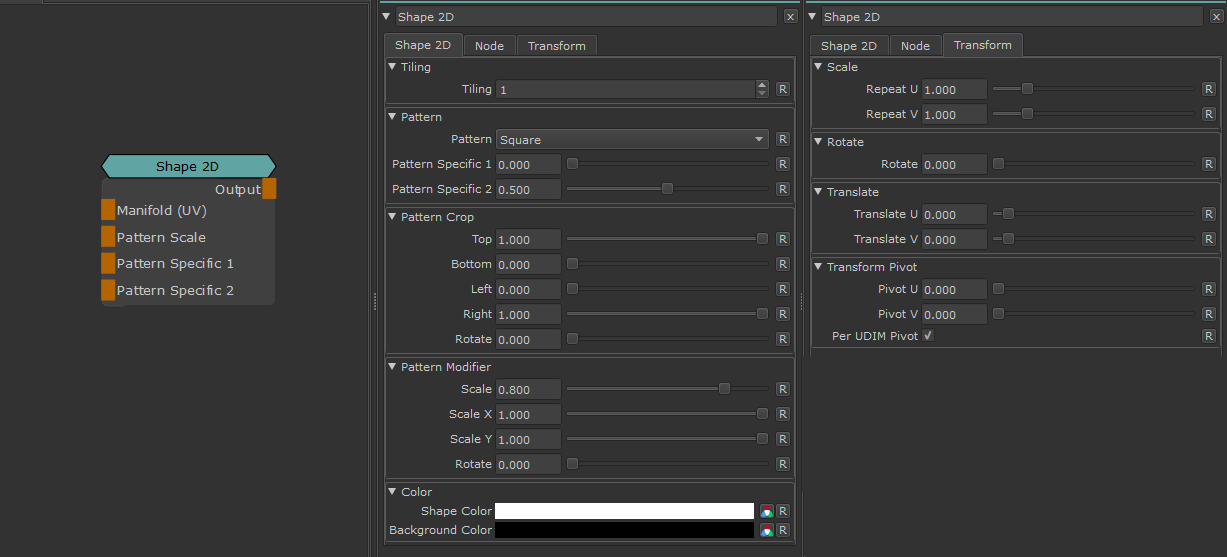
Task: Reset Repeat U using its R icon
Action: click(x=1209, y=89)
